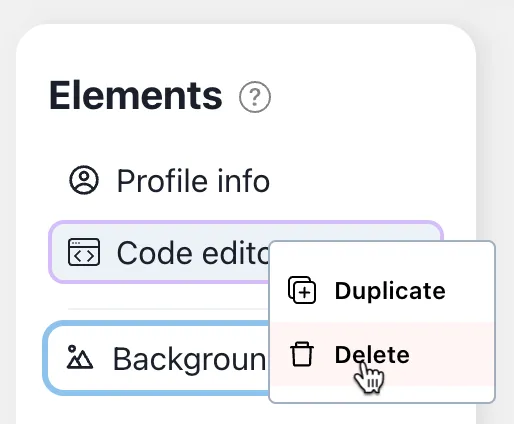Select the Profile info element row
Viewport: 514px width, 424px height.
(246, 180)
